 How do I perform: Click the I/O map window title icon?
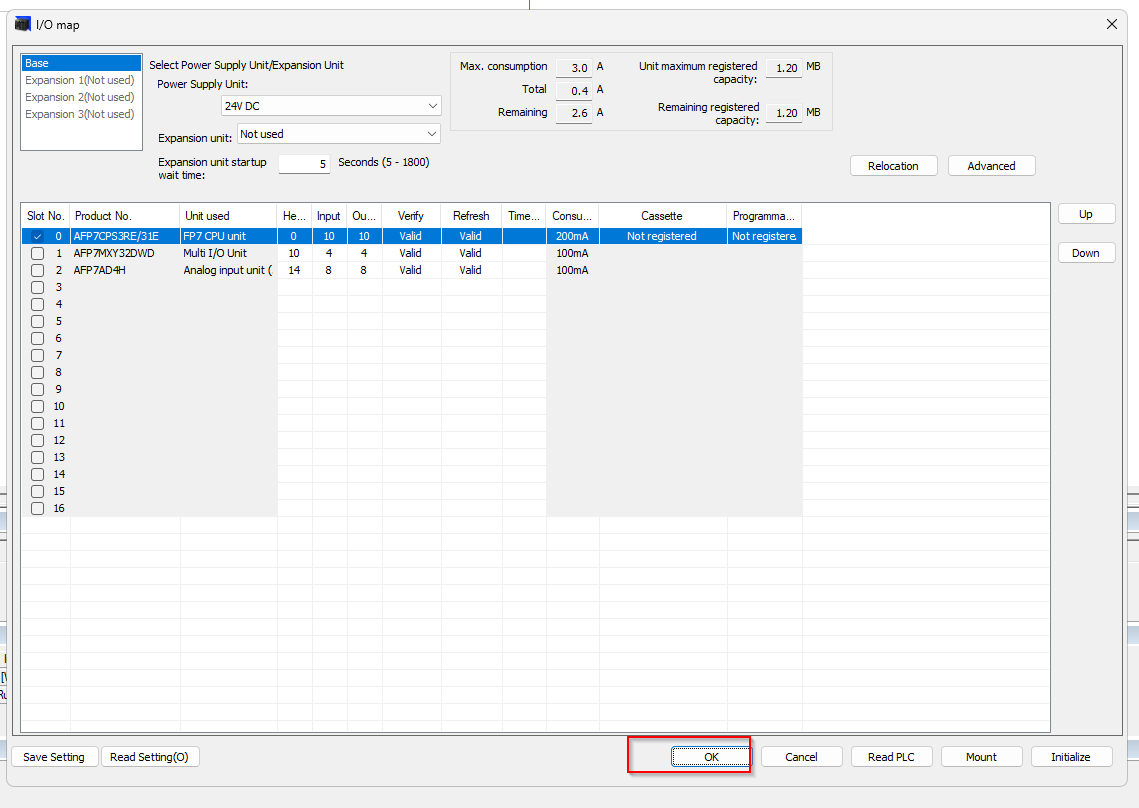(23, 24)
